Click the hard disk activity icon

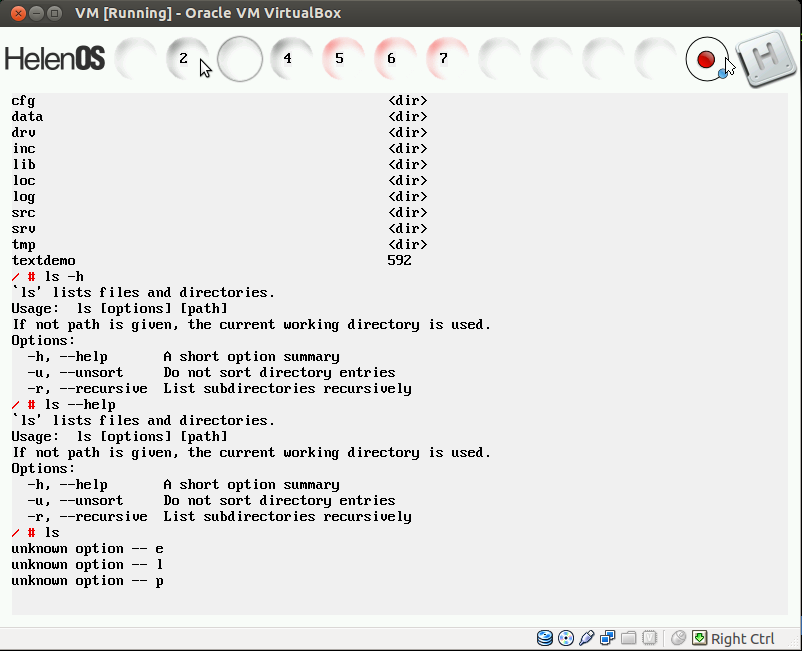(x=545, y=638)
